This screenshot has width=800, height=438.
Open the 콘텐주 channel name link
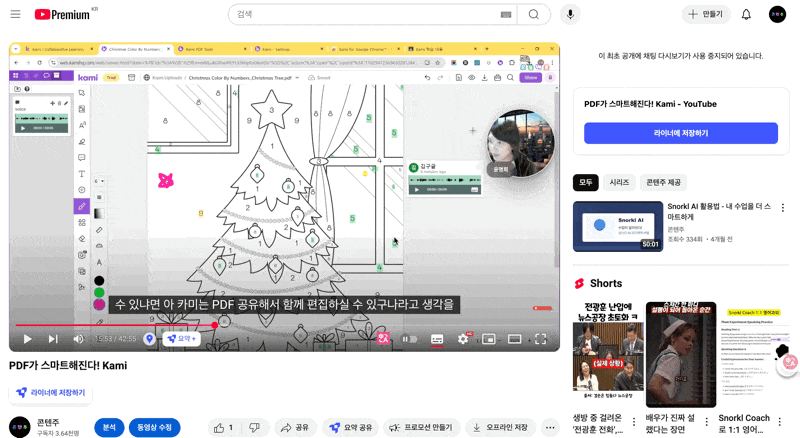click(48, 422)
